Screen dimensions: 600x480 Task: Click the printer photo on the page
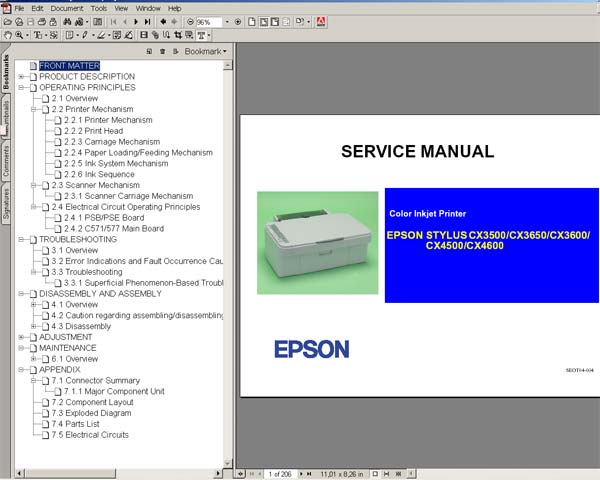pos(318,243)
